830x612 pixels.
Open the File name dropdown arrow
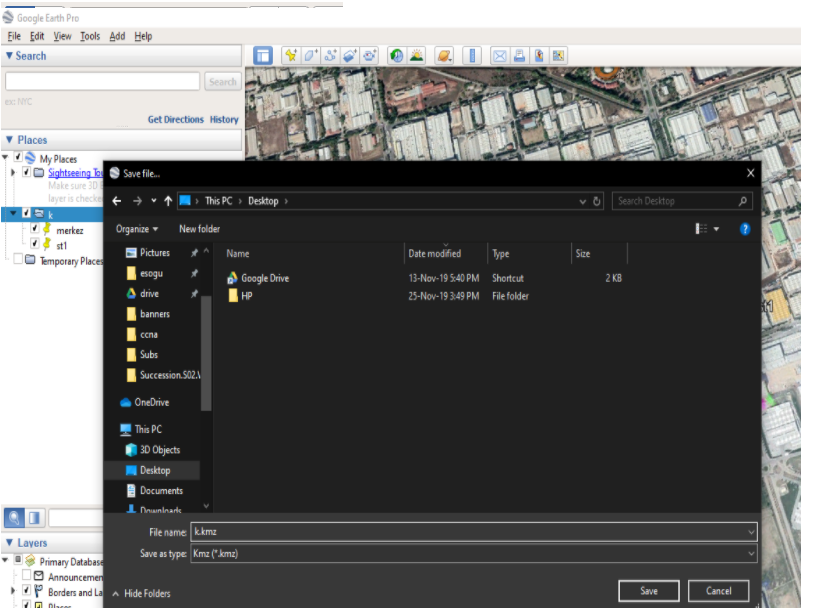coord(751,532)
